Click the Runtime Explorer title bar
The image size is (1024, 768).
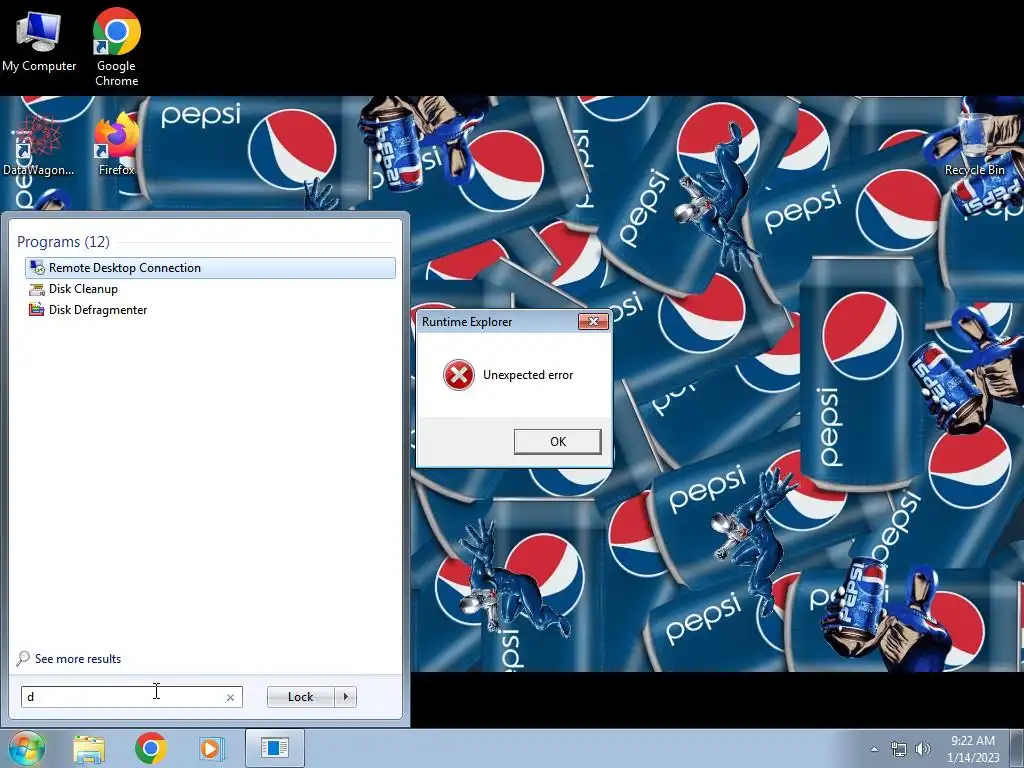(497, 321)
